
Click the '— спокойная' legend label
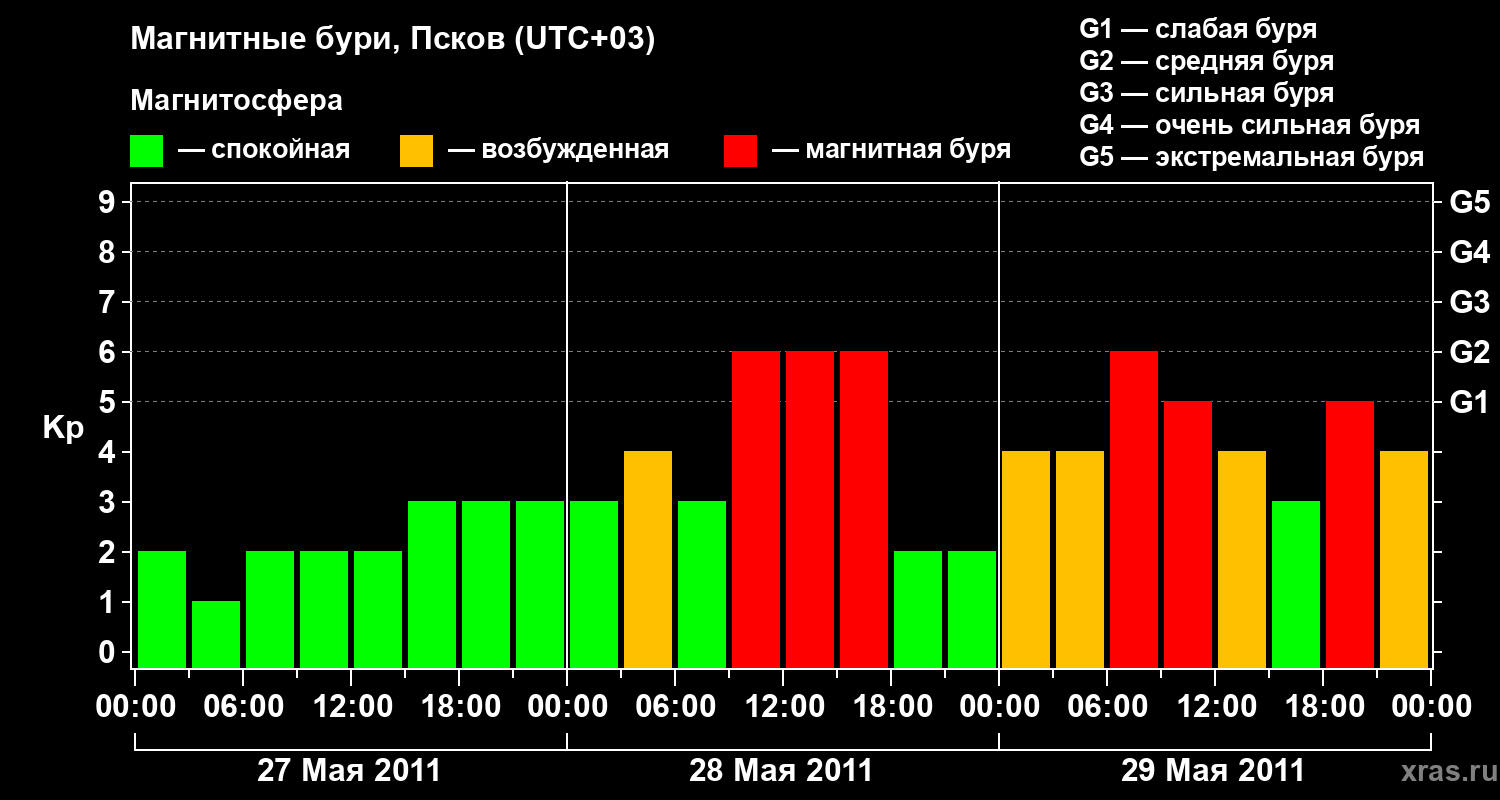click(263, 150)
